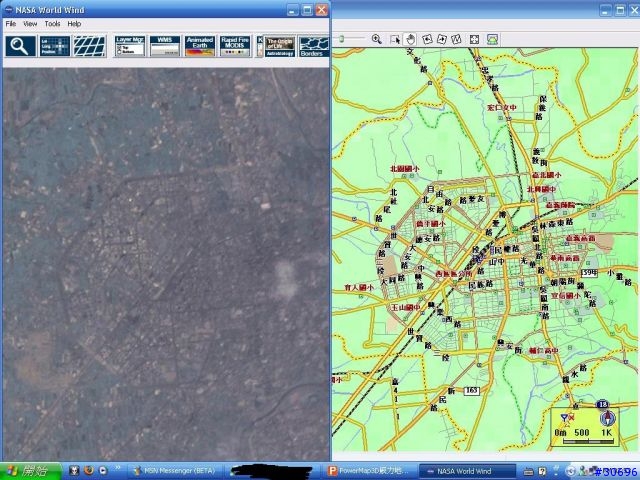Click the route 18 shield on map

click(602, 404)
